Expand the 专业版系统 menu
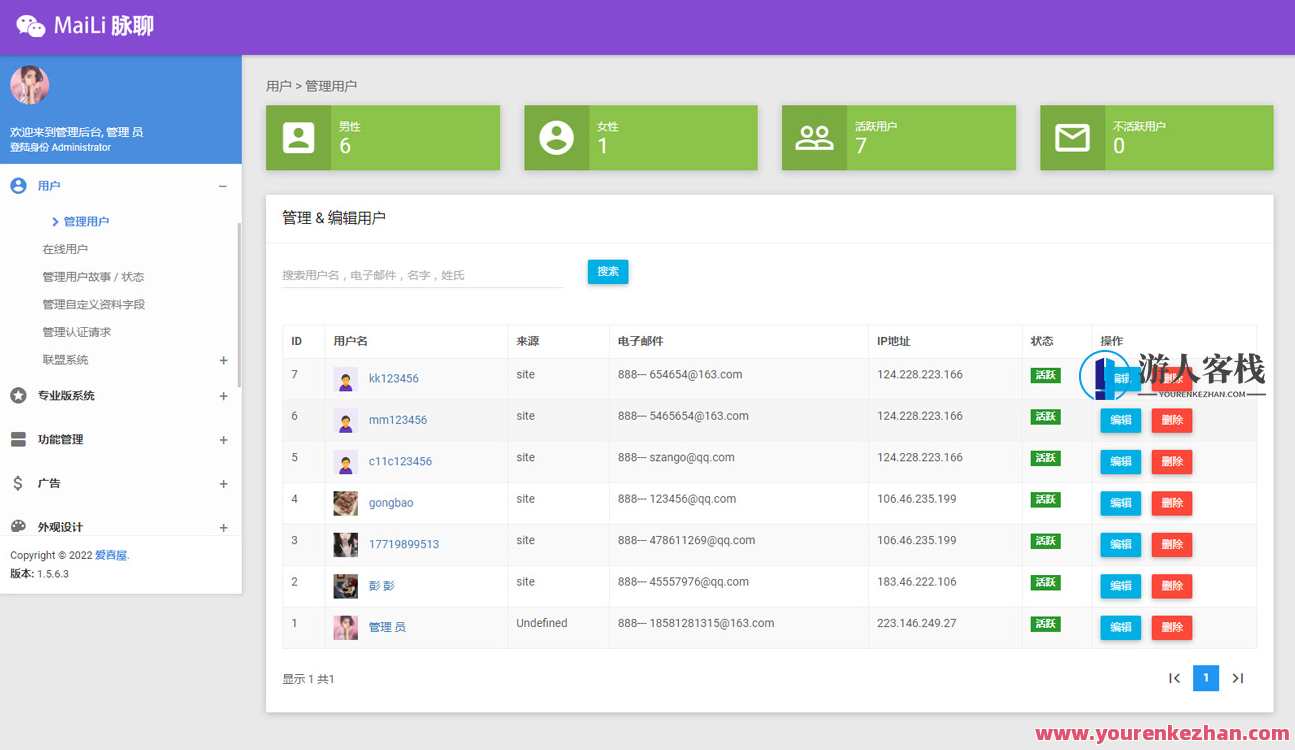1295x750 pixels. click(223, 396)
